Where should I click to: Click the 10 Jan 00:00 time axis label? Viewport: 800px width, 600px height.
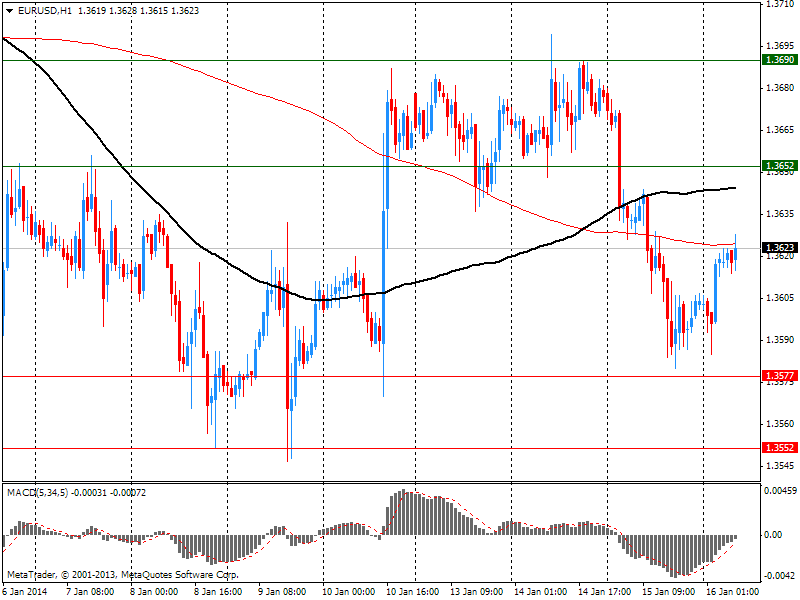click(349, 591)
